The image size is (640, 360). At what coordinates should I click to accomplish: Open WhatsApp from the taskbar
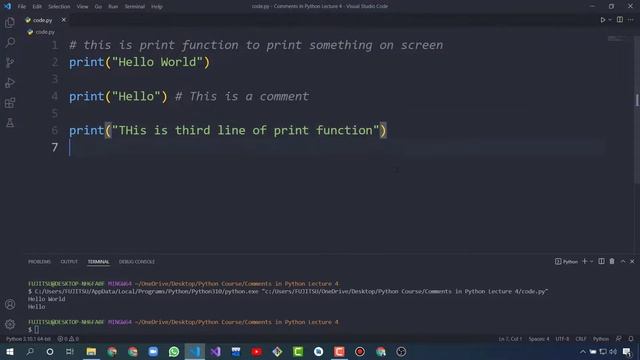tap(174, 352)
